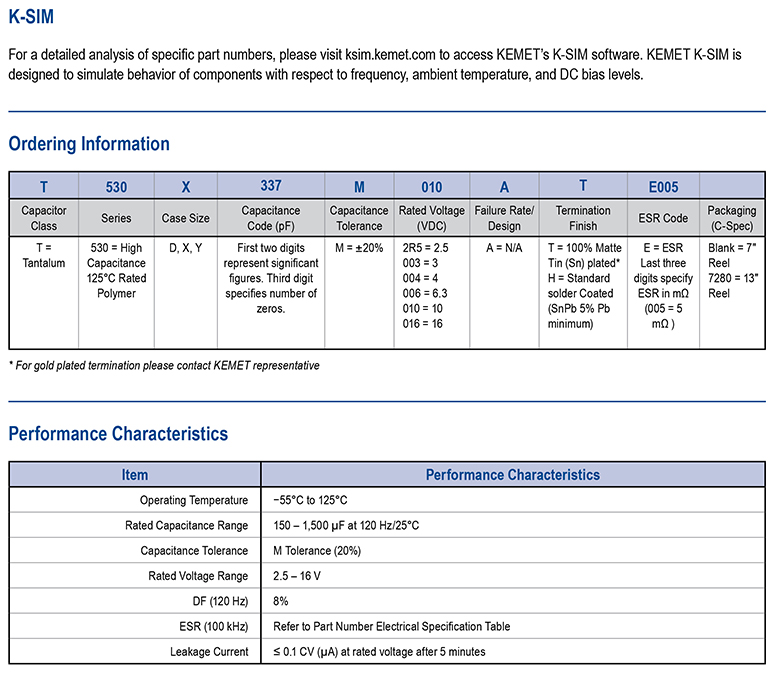Select the '530' series code cell

tap(116, 187)
